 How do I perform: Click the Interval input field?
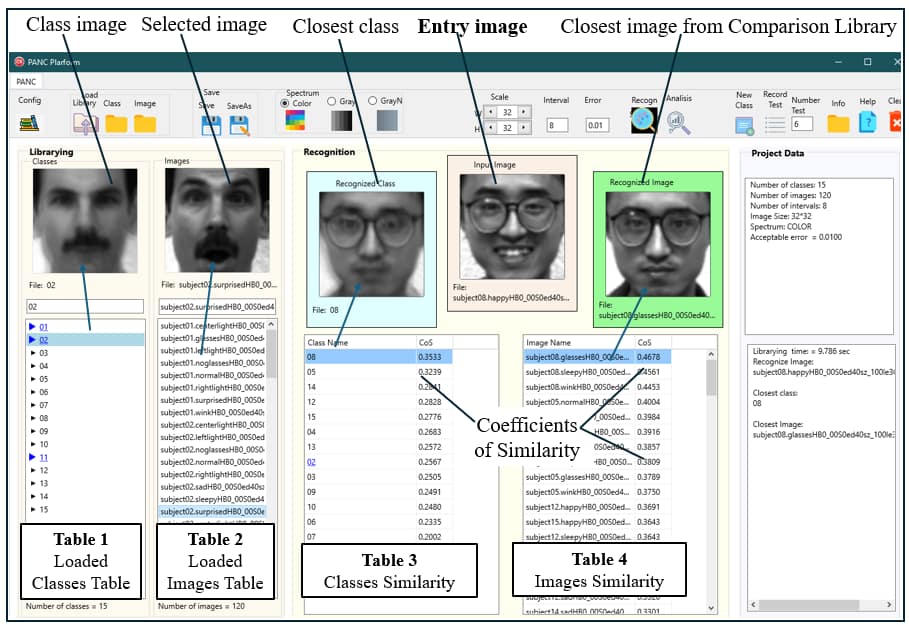pyautogui.click(x=557, y=125)
